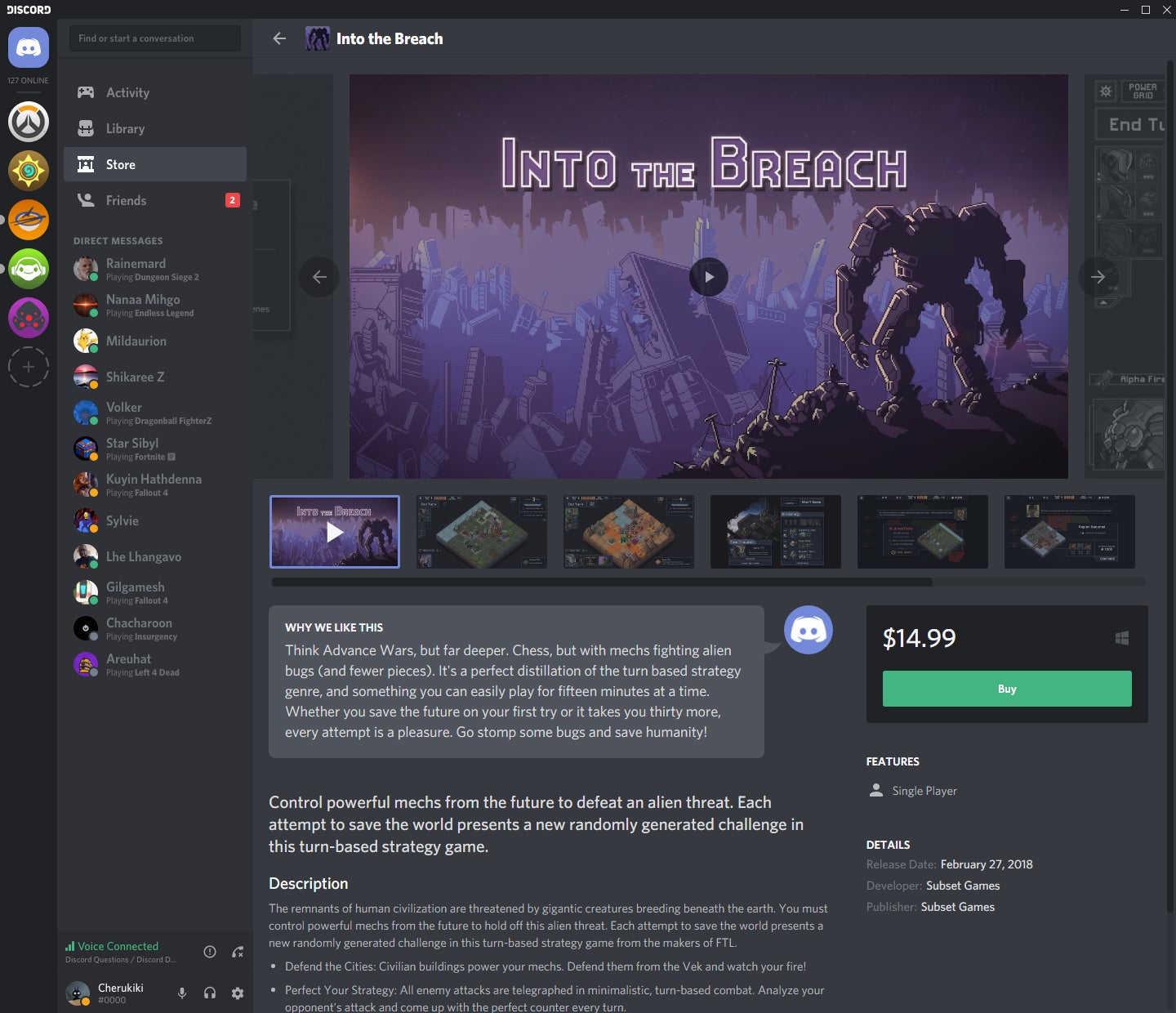Show next carousel image with the right arrow

(1098, 277)
